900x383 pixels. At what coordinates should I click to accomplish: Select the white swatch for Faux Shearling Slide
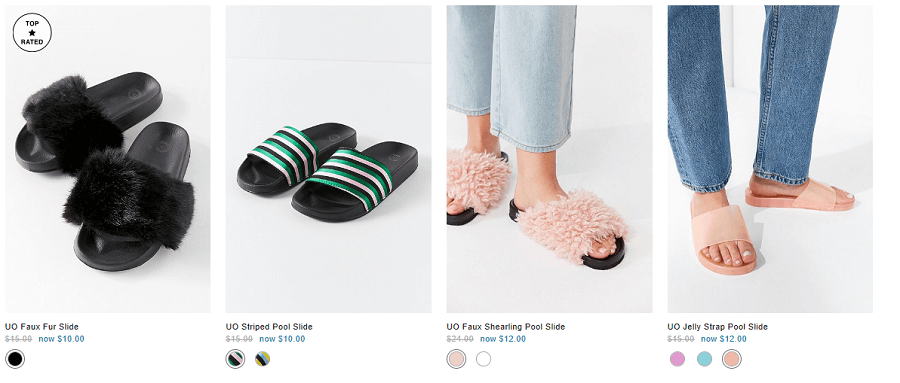[x=484, y=359]
